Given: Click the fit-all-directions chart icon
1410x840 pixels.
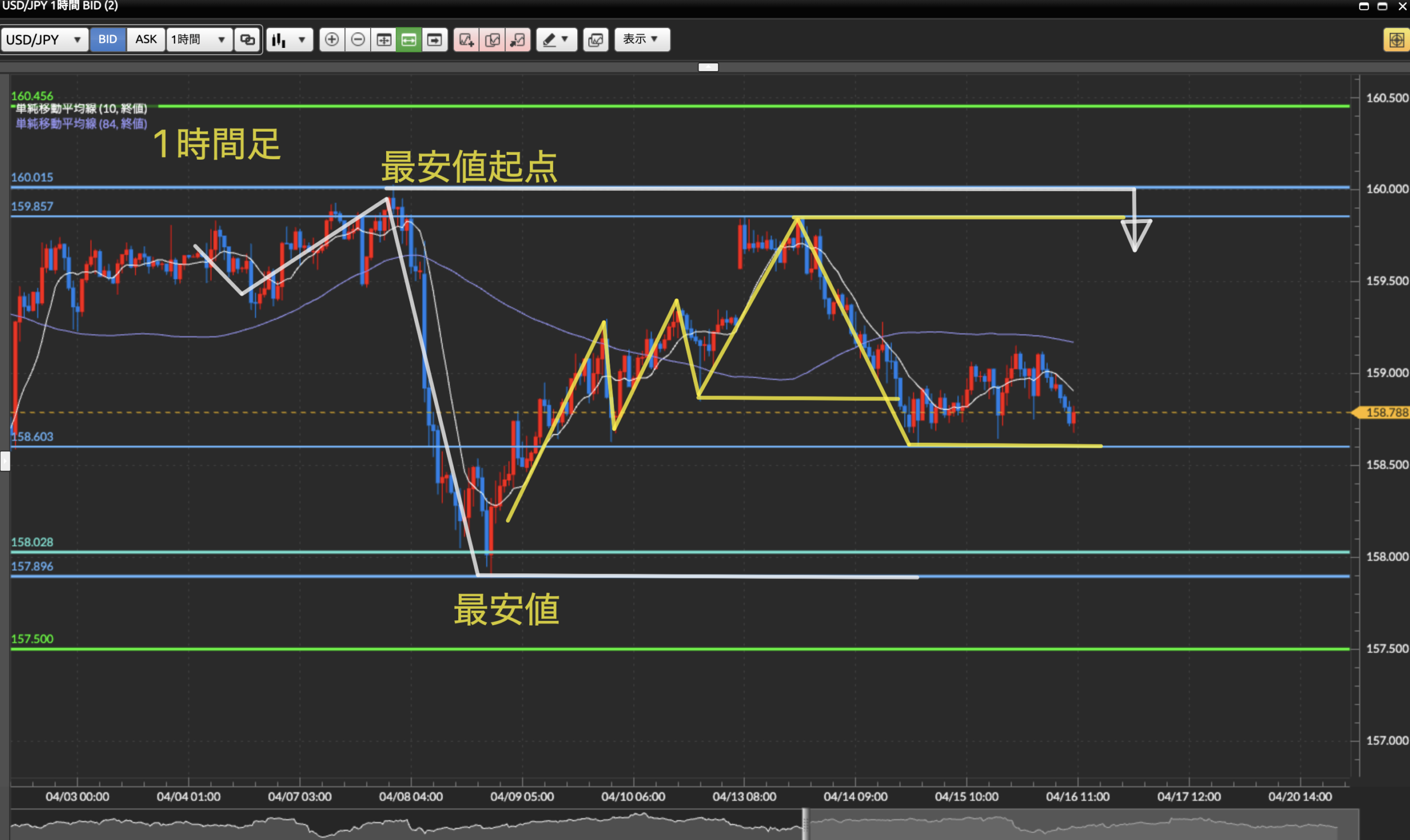Looking at the screenshot, I should click(x=384, y=40).
